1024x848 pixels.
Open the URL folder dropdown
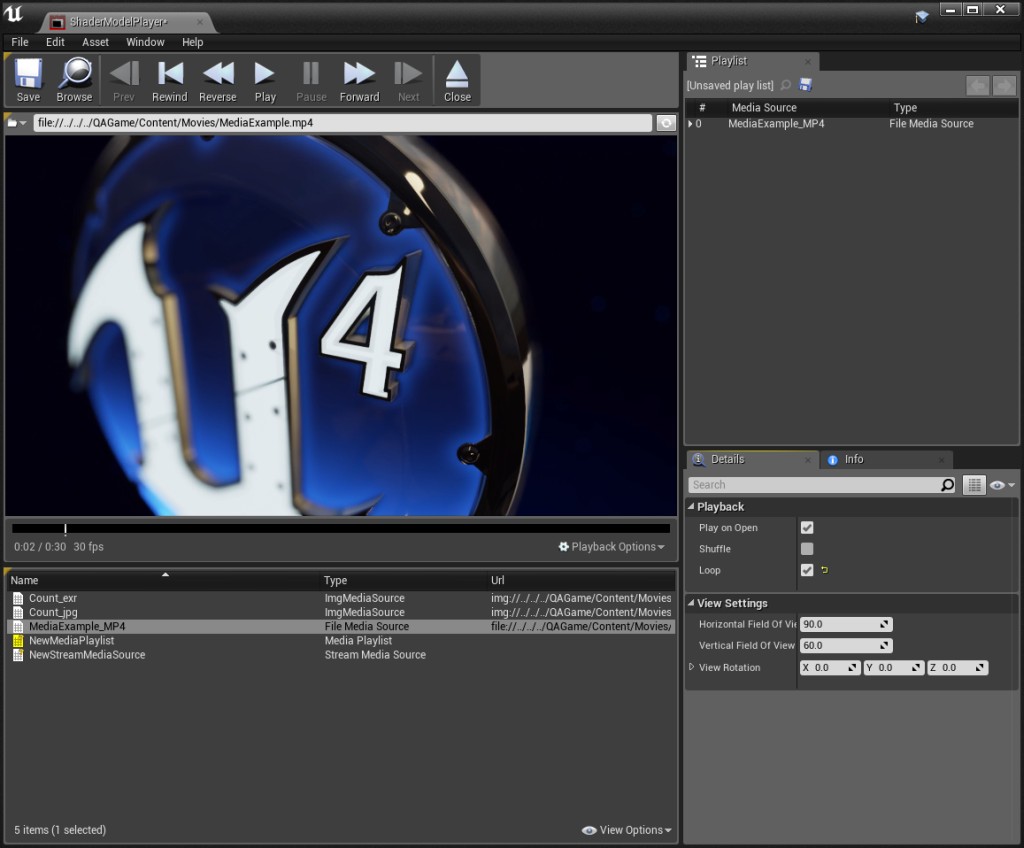point(17,123)
